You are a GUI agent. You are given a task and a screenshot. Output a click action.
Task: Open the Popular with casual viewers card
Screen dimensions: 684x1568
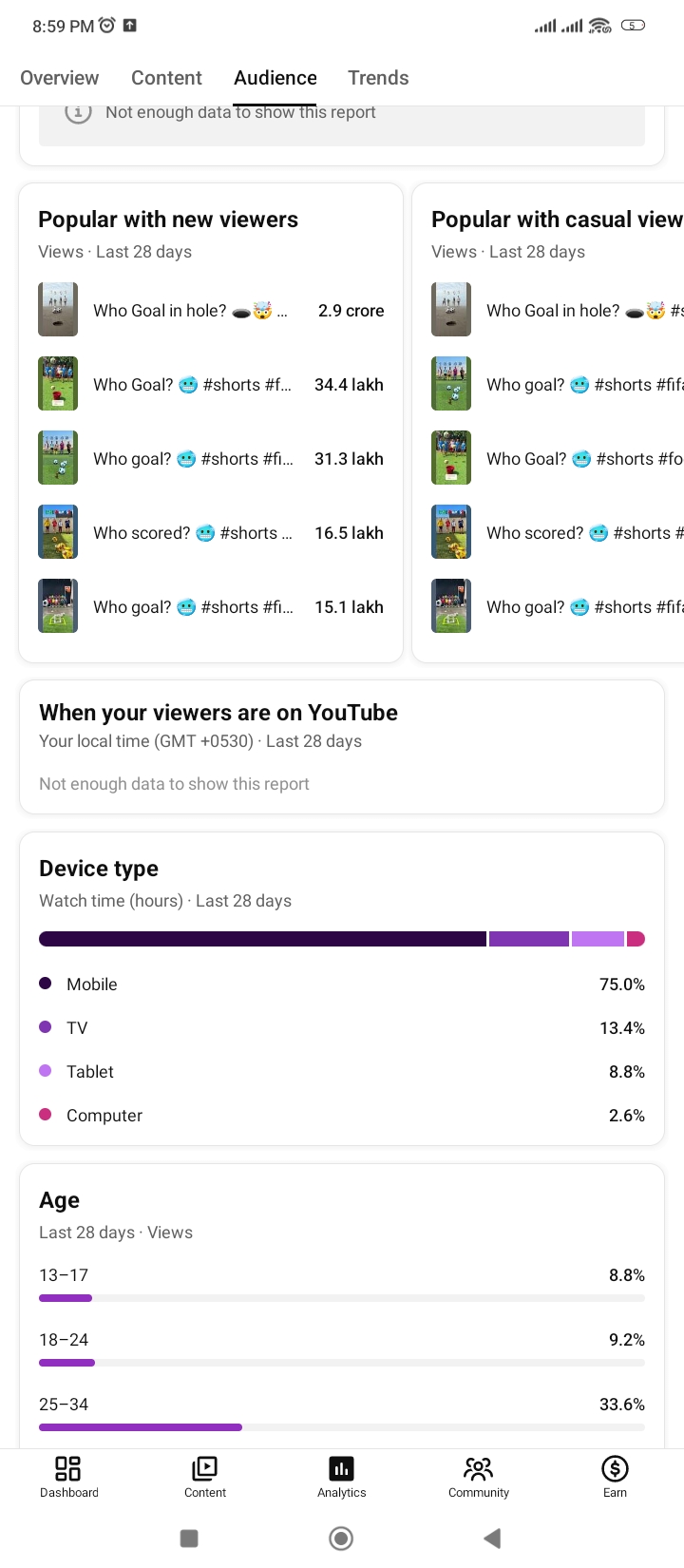(x=548, y=423)
